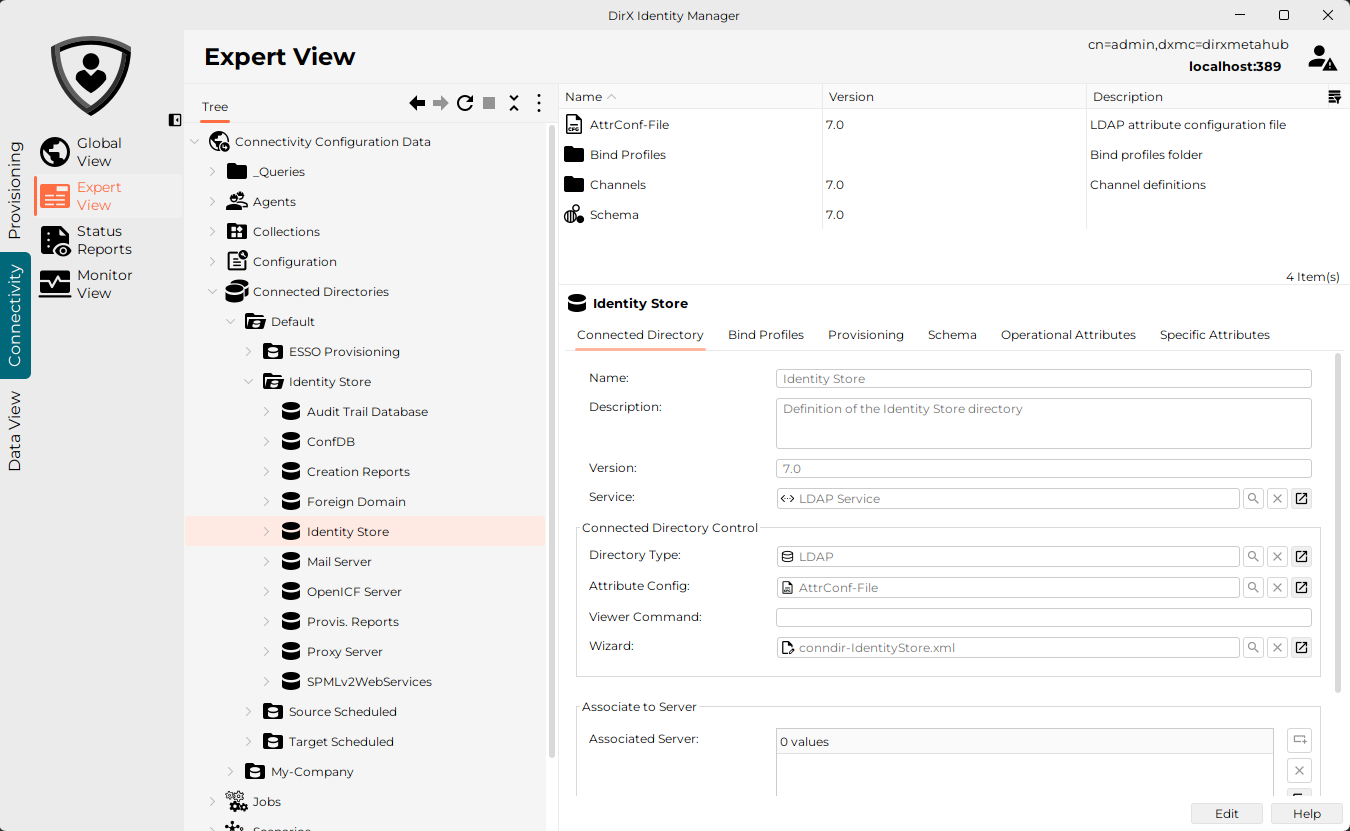The image size is (1350, 831).
Task: Select the Tree tab label
Action: coord(215,107)
